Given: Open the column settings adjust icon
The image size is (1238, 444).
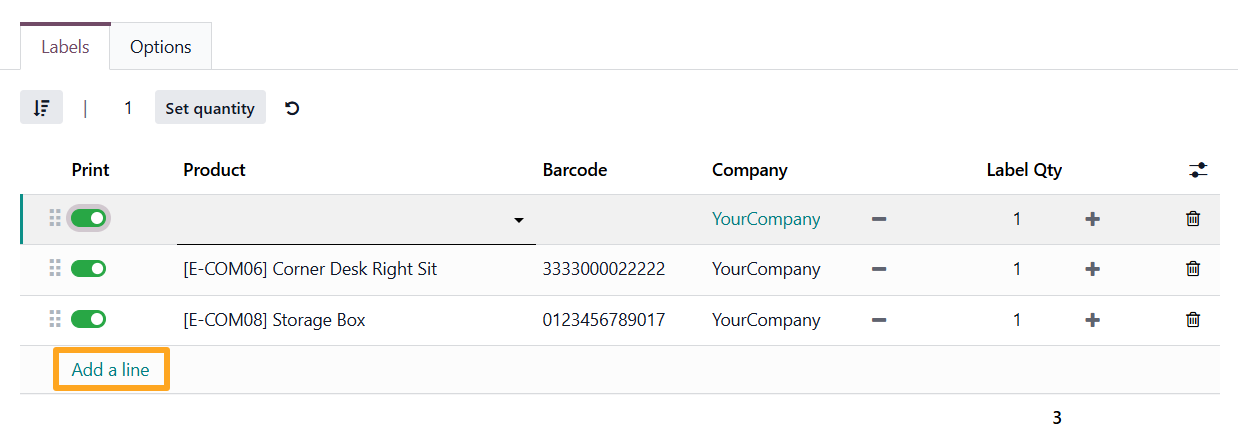Looking at the screenshot, I should [1198, 170].
